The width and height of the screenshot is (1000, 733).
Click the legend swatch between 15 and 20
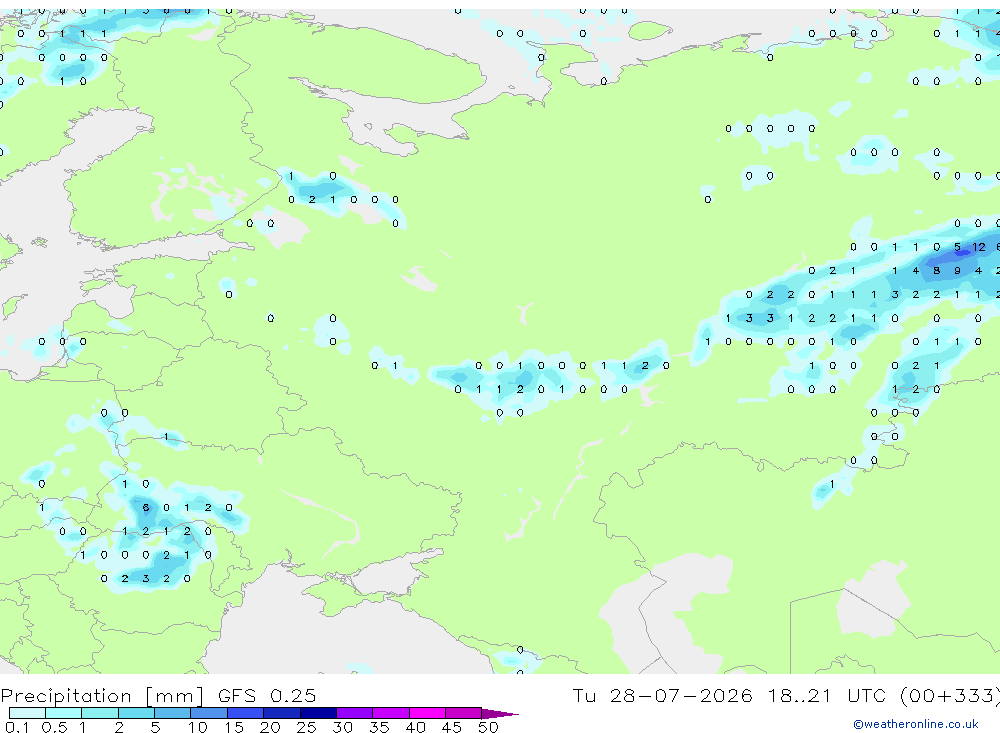[x=246, y=713]
